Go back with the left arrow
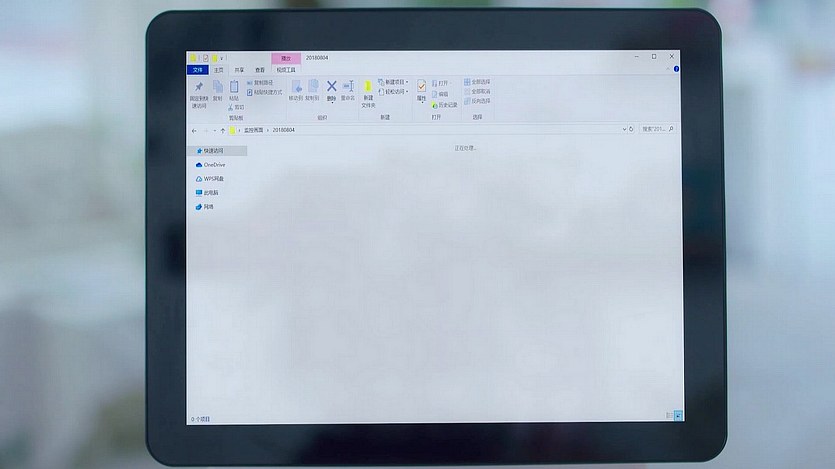This screenshot has height=469, width=835. 194,130
